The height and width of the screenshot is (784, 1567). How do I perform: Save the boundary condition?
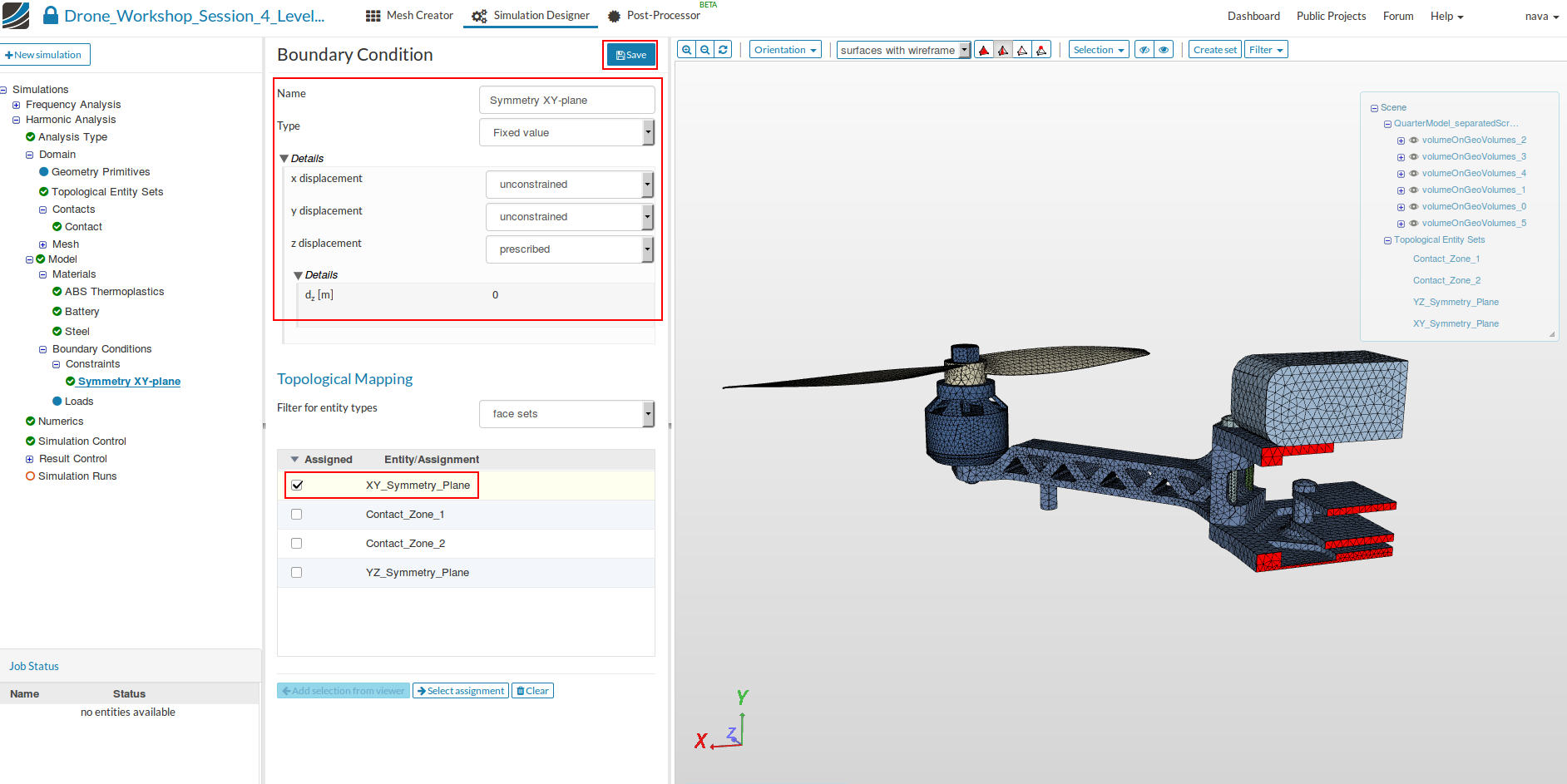click(631, 55)
